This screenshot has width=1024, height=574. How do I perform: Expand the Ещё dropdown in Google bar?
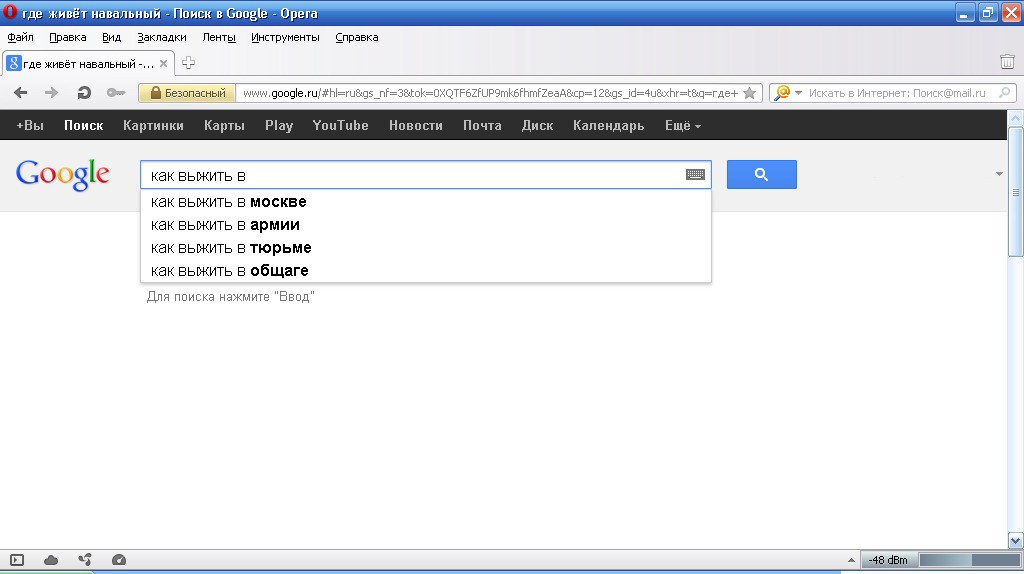click(x=682, y=125)
